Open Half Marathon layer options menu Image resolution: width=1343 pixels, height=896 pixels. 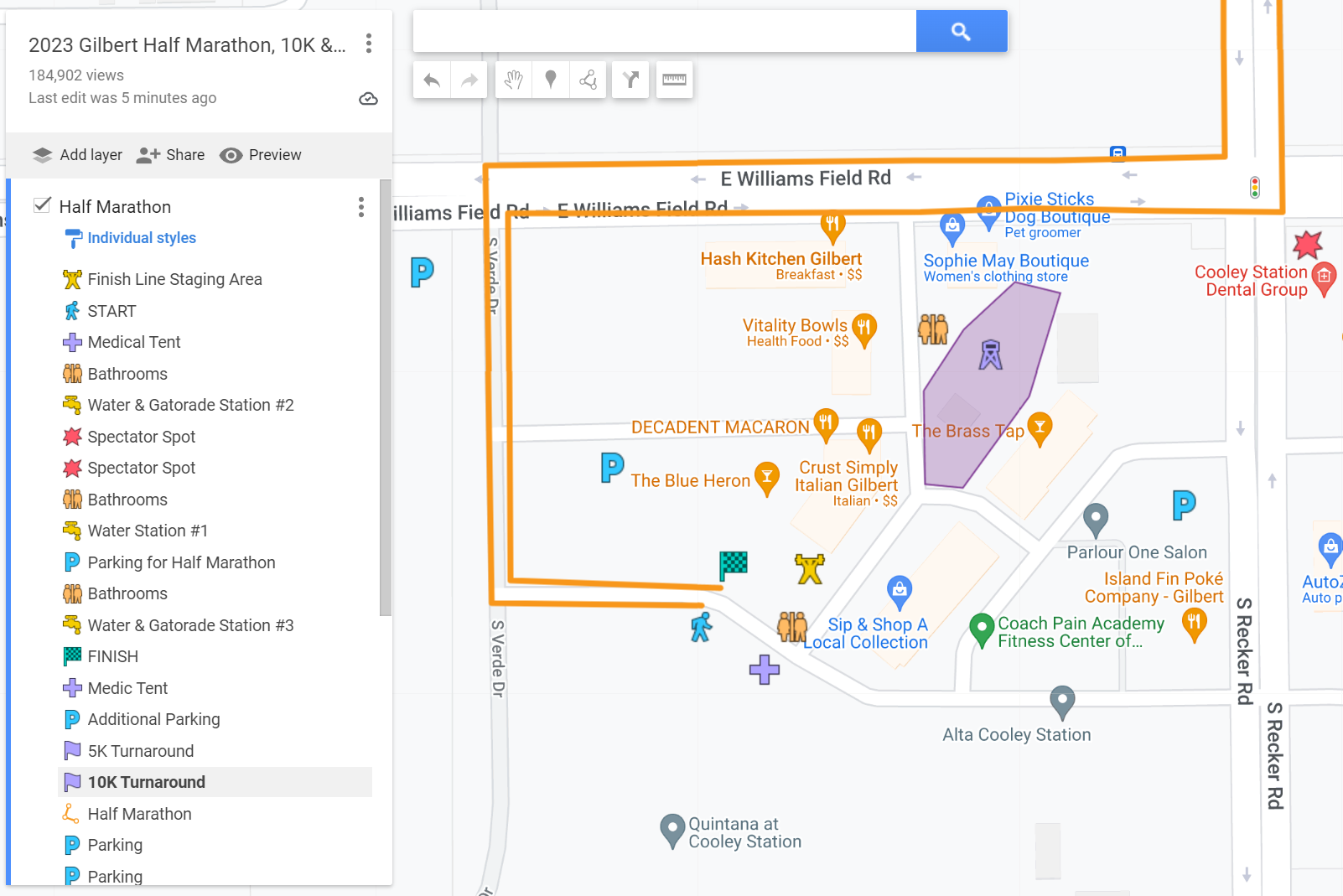[361, 207]
